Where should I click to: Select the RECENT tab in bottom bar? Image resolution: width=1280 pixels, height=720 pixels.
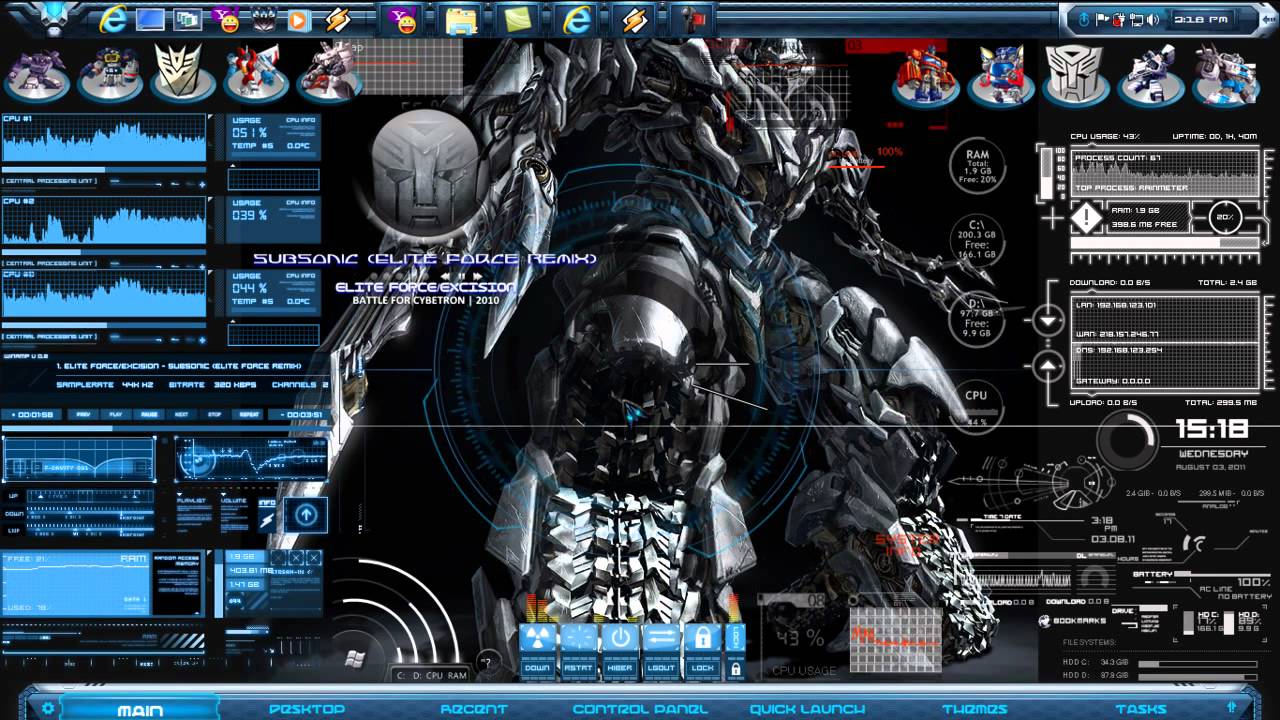(475, 709)
